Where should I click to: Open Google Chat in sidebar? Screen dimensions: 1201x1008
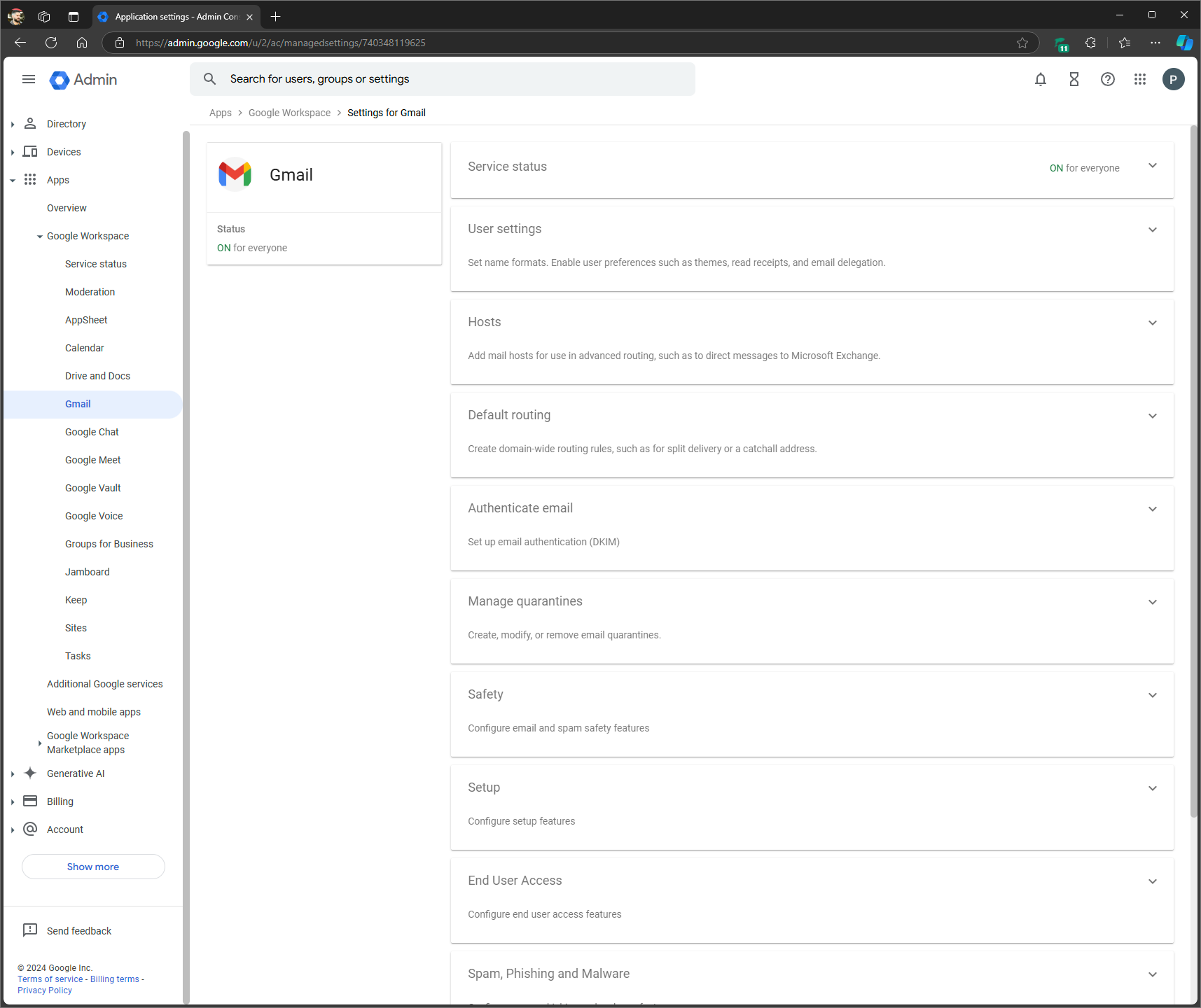92,432
